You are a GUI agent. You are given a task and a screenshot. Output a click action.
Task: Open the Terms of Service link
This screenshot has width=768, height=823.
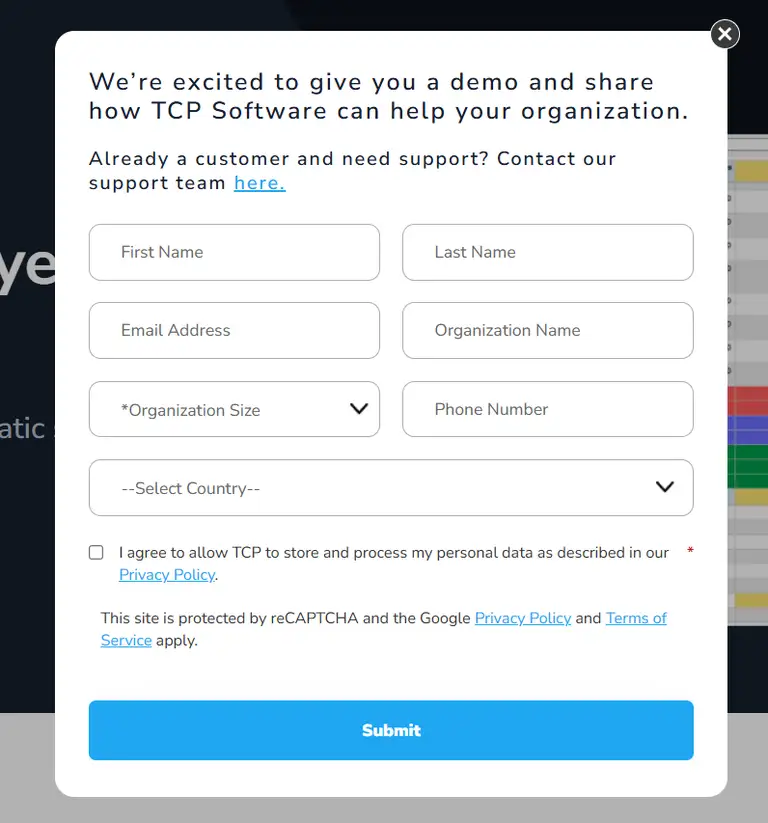[x=636, y=618]
